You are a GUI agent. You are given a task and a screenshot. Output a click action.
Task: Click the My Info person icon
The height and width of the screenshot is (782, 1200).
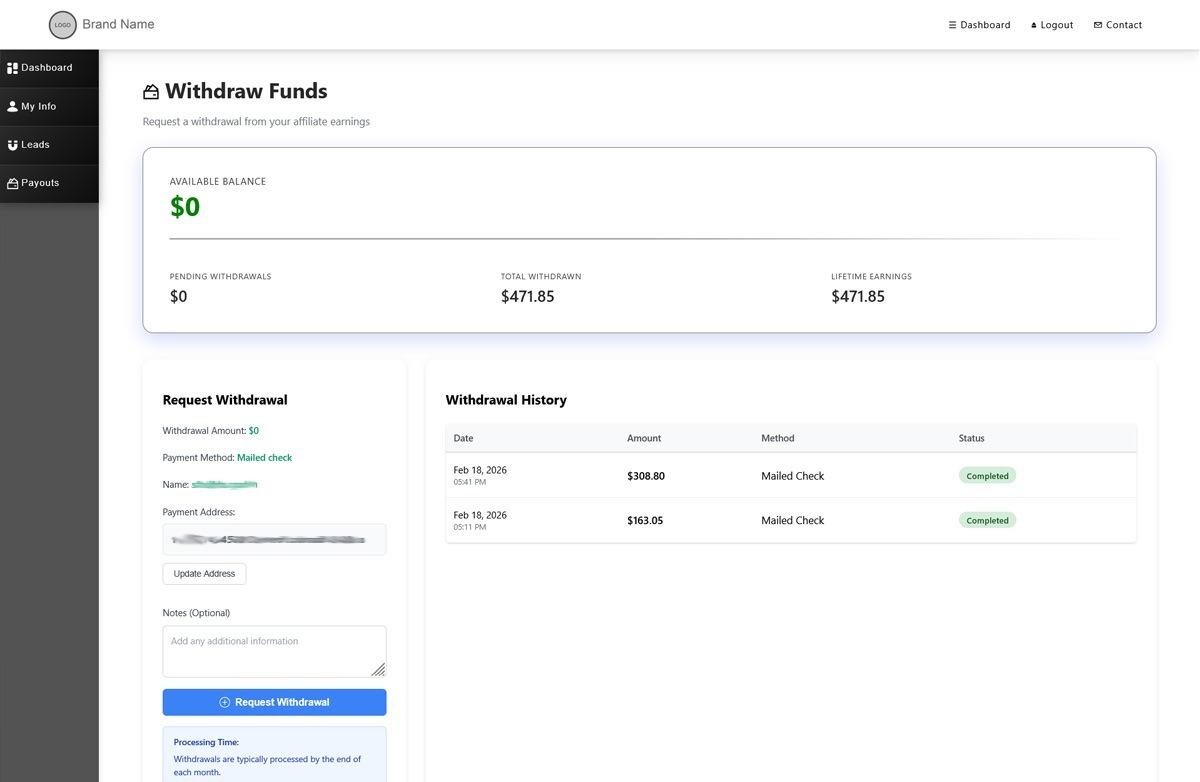13,106
